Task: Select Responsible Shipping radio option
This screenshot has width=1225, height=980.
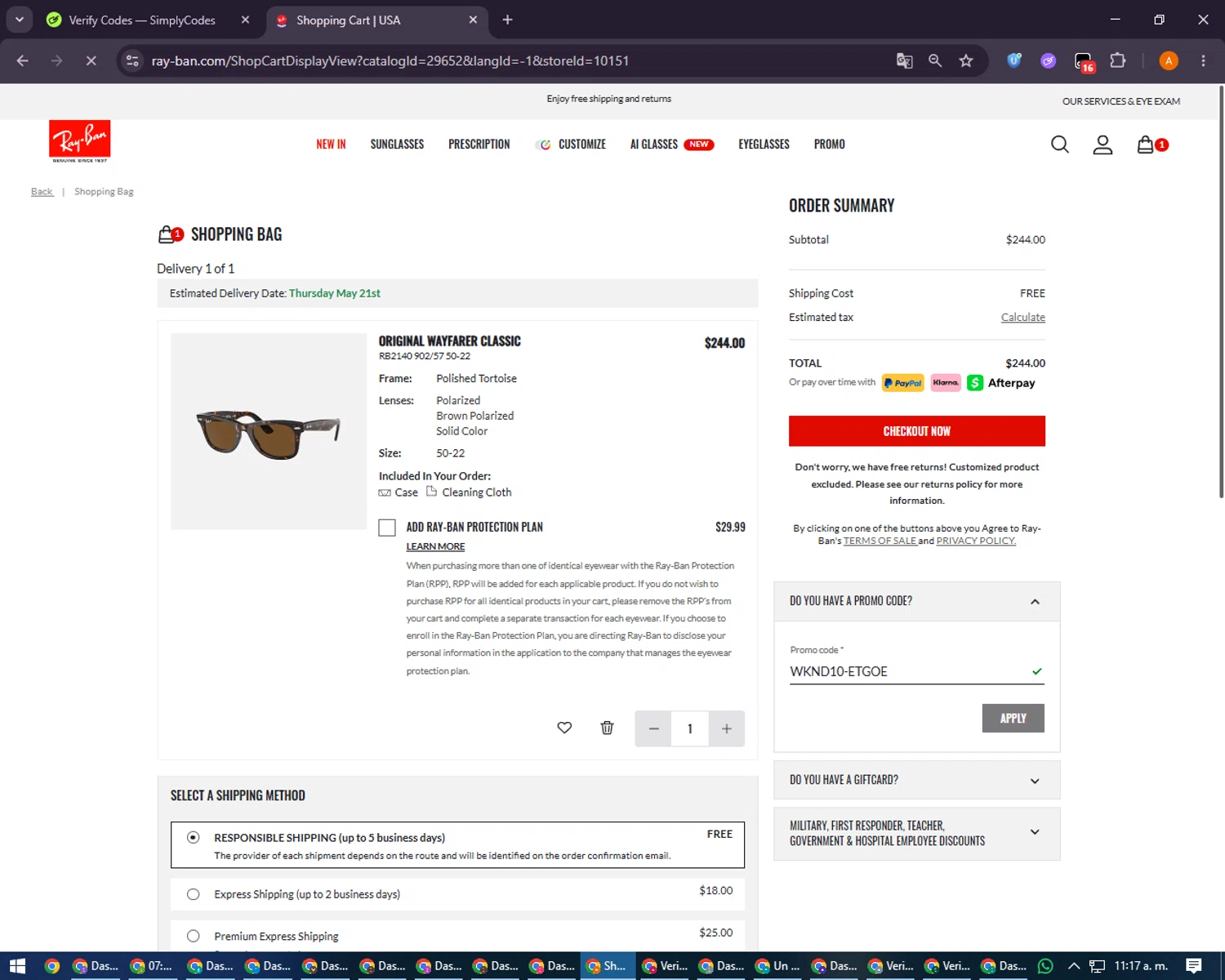Action: point(193,837)
